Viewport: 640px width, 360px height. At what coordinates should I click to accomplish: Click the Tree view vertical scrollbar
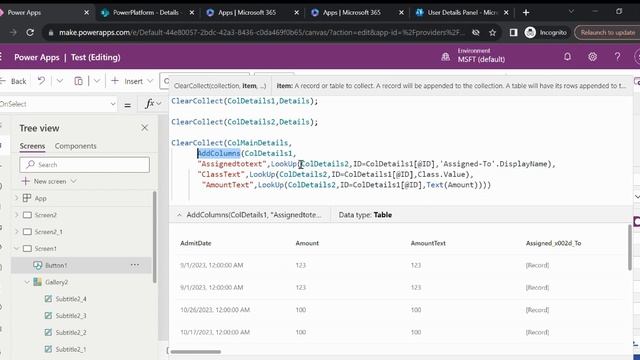point(154,237)
